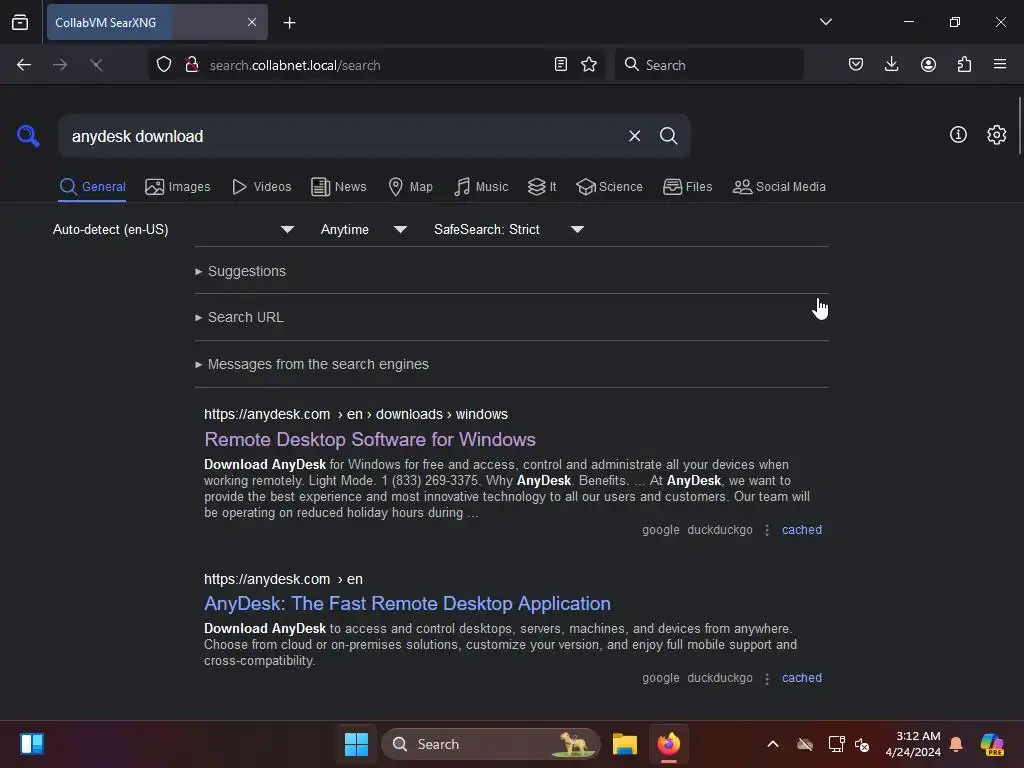Open Remote Desktop Software for Windows result
Screen dimensions: 1024x768
(370, 440)
